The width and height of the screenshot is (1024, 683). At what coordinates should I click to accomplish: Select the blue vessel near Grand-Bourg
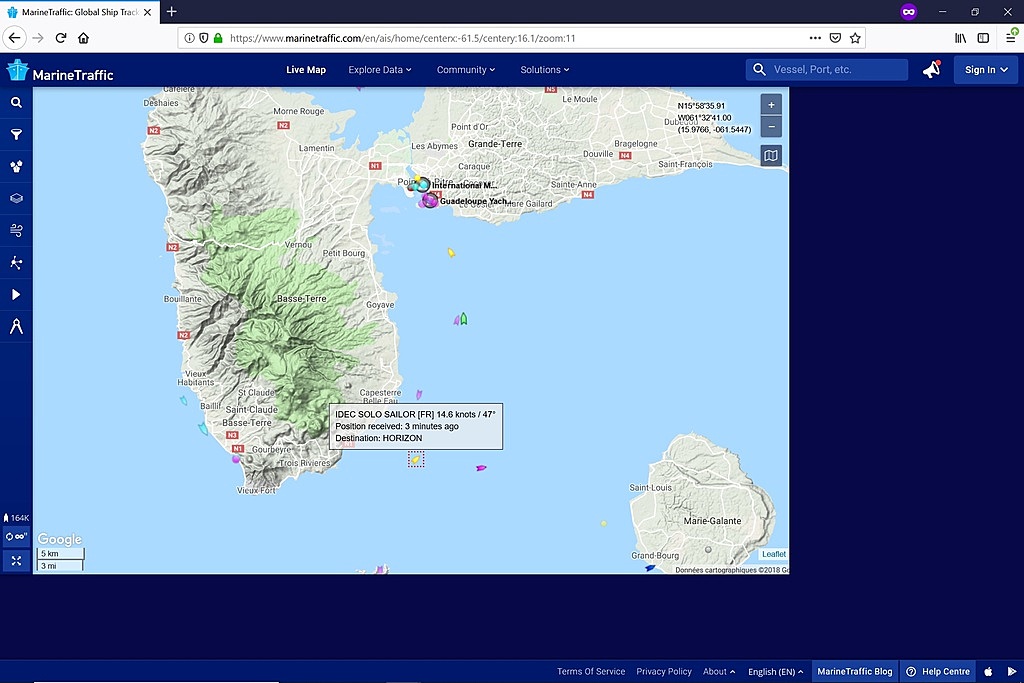tap(650, 568)
